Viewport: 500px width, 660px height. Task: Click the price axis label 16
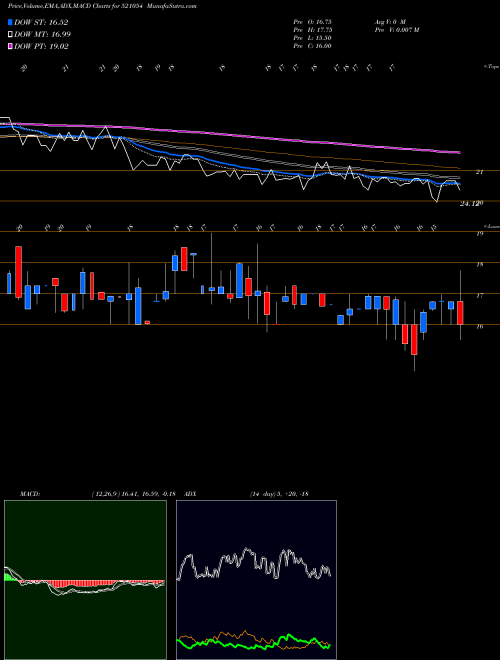point(479,327)
